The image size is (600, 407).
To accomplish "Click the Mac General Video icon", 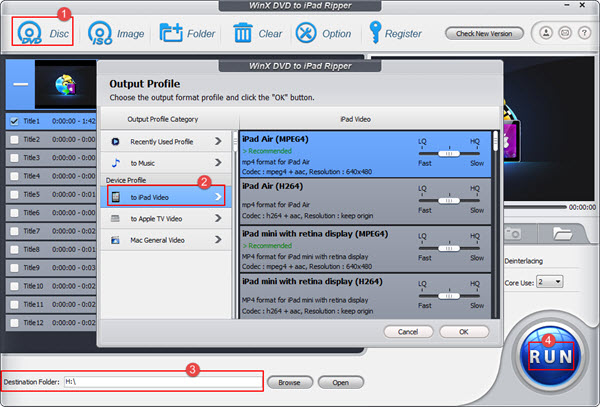I will (115, 240).
